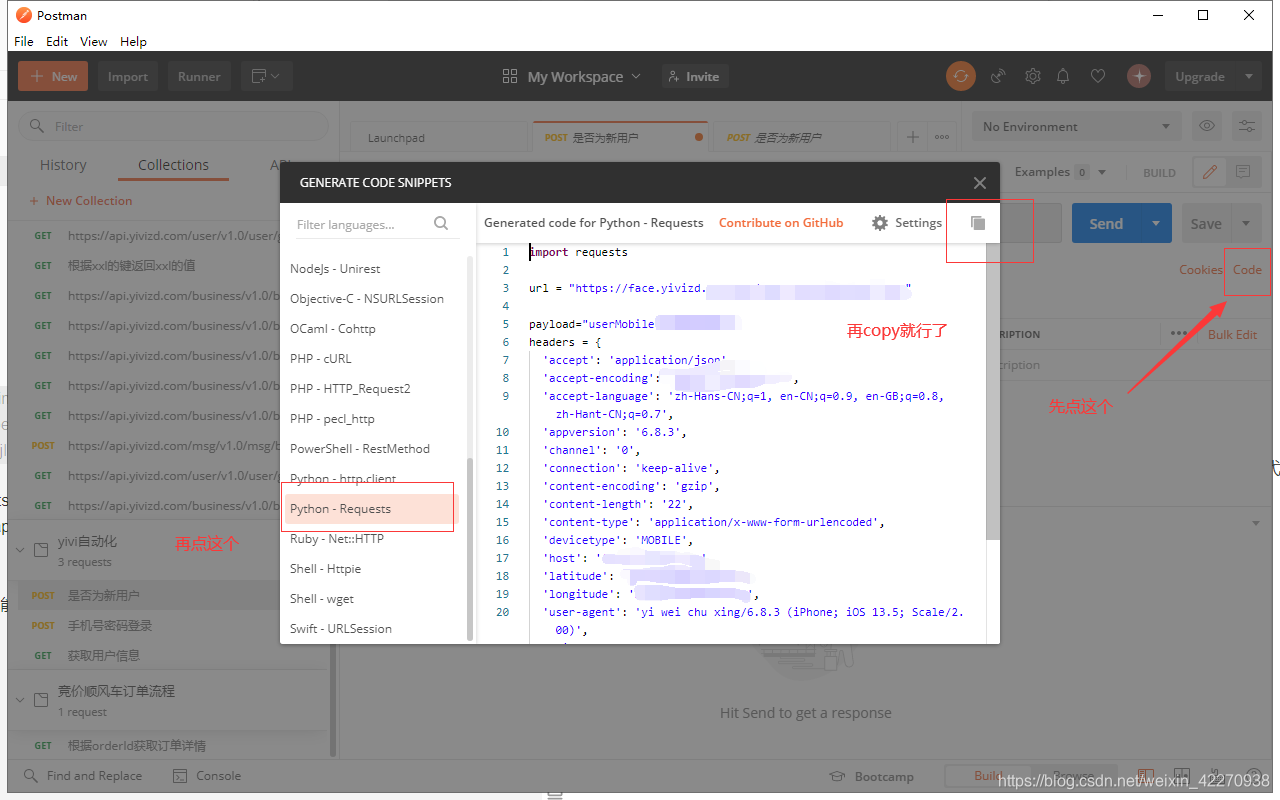The height and width of the screenshot is (800, 1280).
Task: Invite people to the workspace
Action: click(693, 76)
